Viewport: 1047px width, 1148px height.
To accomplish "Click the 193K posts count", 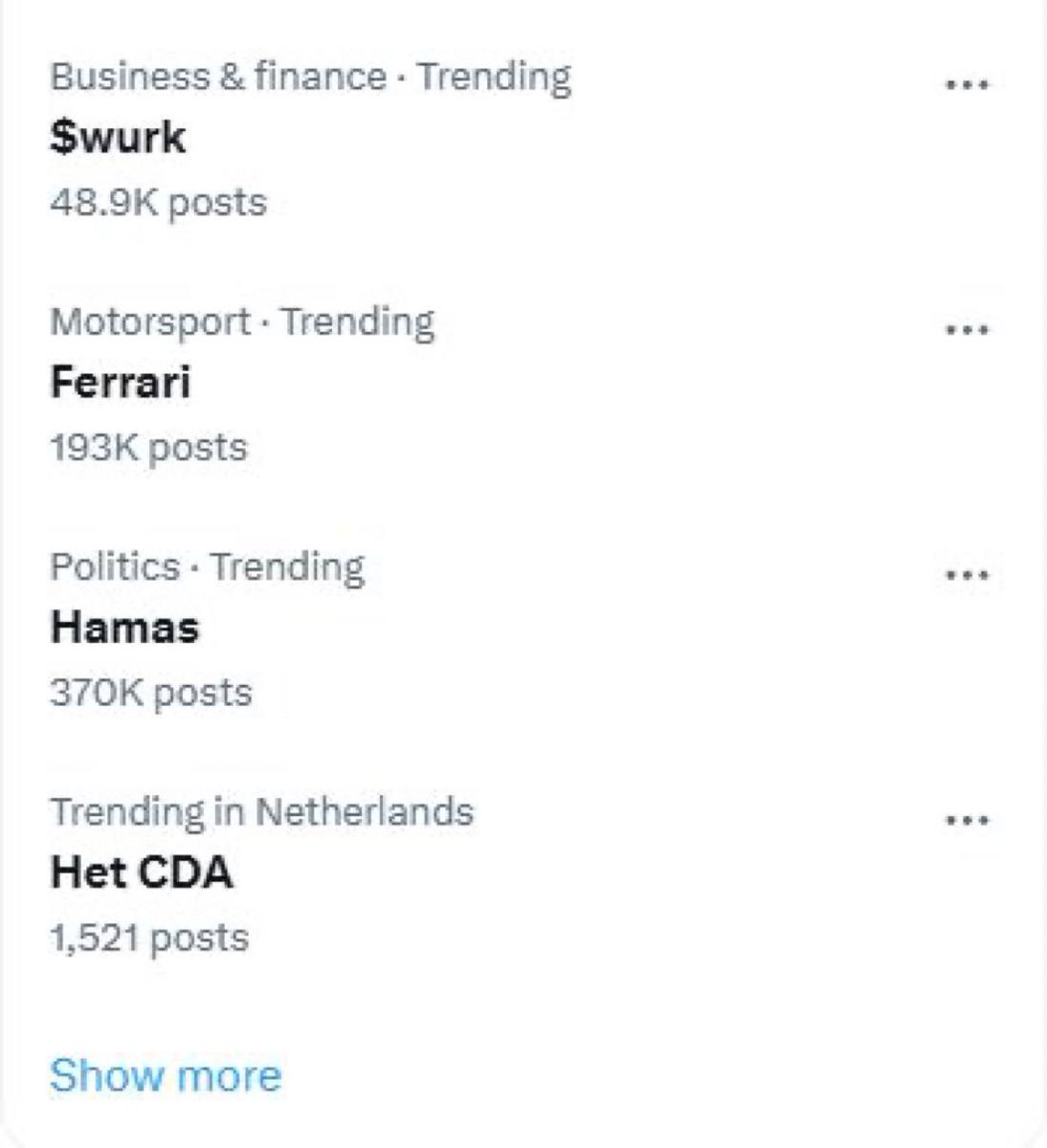I will [x=148, y=448].
